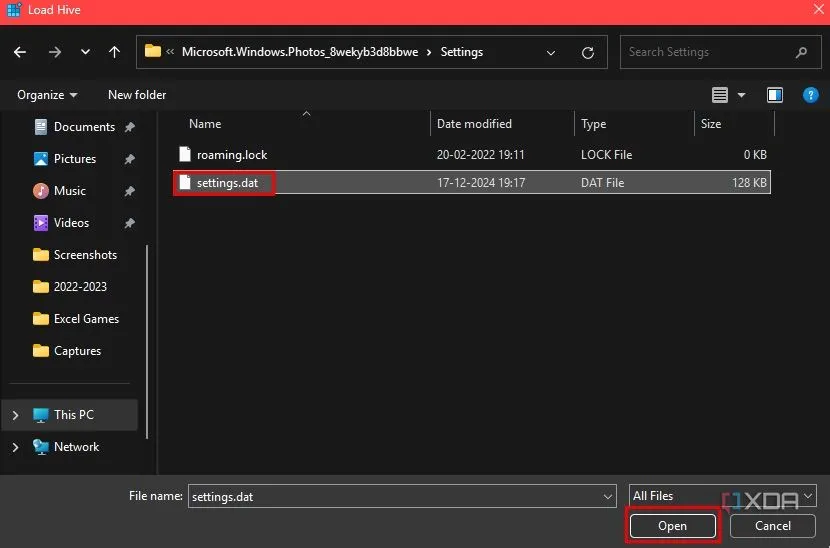This screenshot has height=548, width=830.
Task: Click the 0 KB size cell
Action: pos(755,155)
